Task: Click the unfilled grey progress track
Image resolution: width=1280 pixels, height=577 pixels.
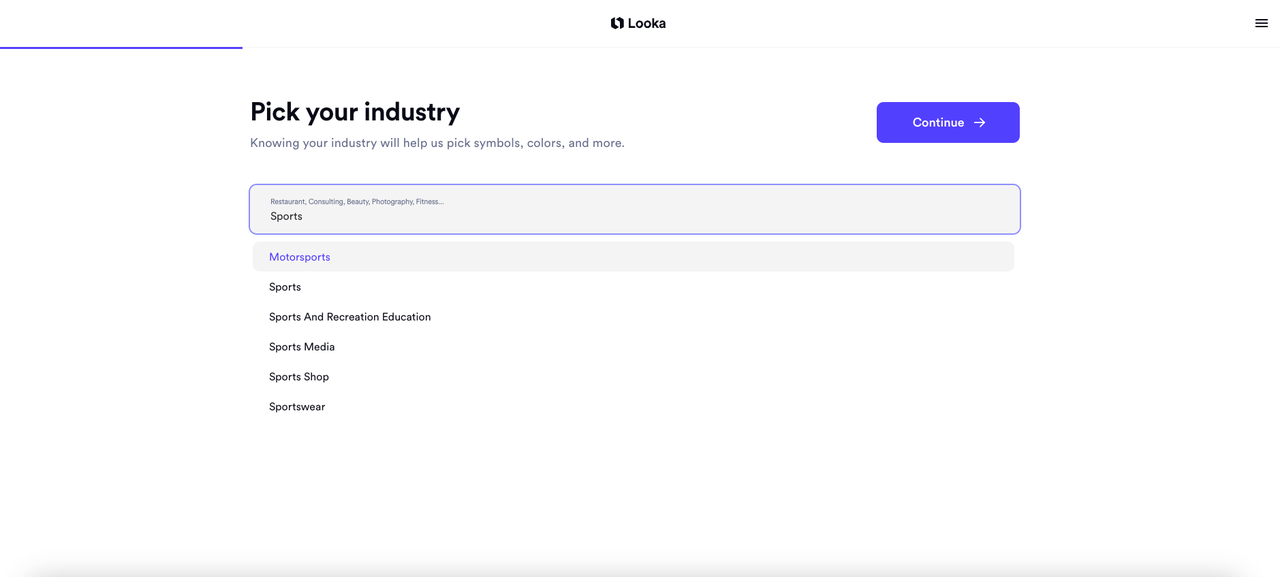Action: point(760,47)
